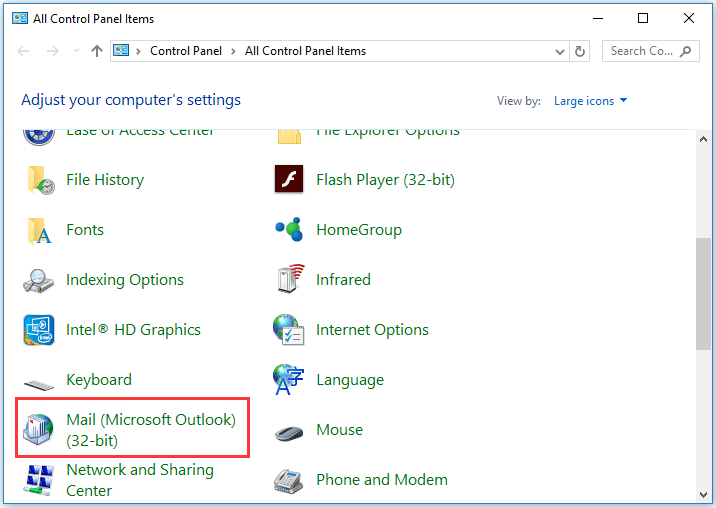The width and height of the screenshot is (716, 508).
Task: Expand the 'Large icons' view dropdown
Action: (590, 101)
